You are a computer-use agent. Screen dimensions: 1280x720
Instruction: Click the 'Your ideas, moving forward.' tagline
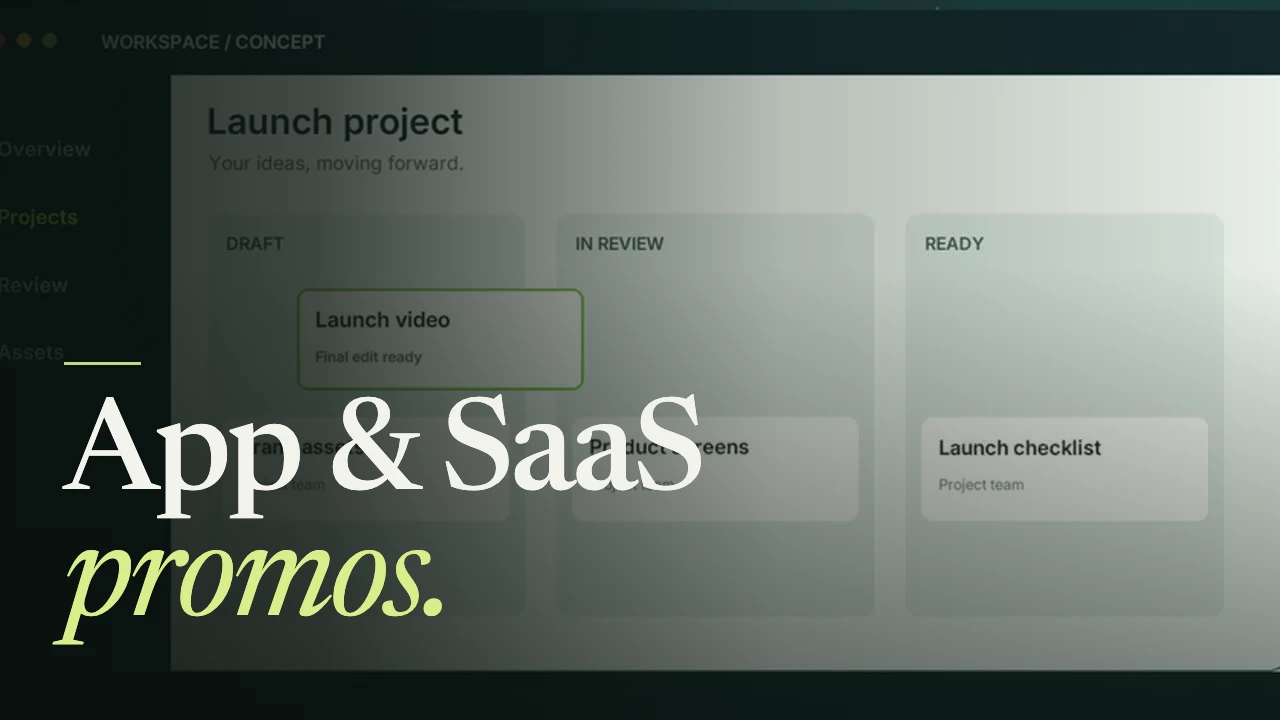336,163
